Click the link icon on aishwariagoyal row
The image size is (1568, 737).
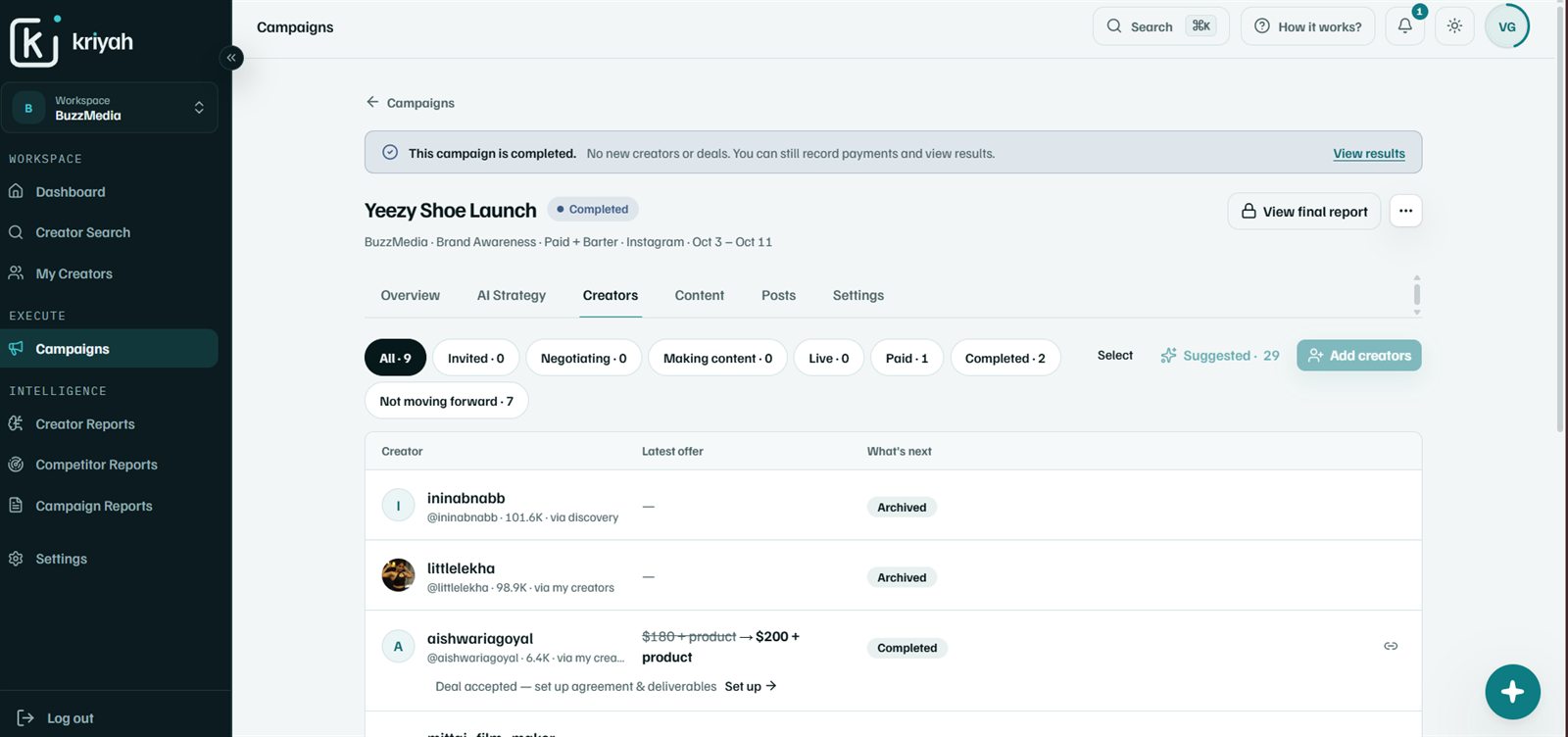[x=1391, y=646]
